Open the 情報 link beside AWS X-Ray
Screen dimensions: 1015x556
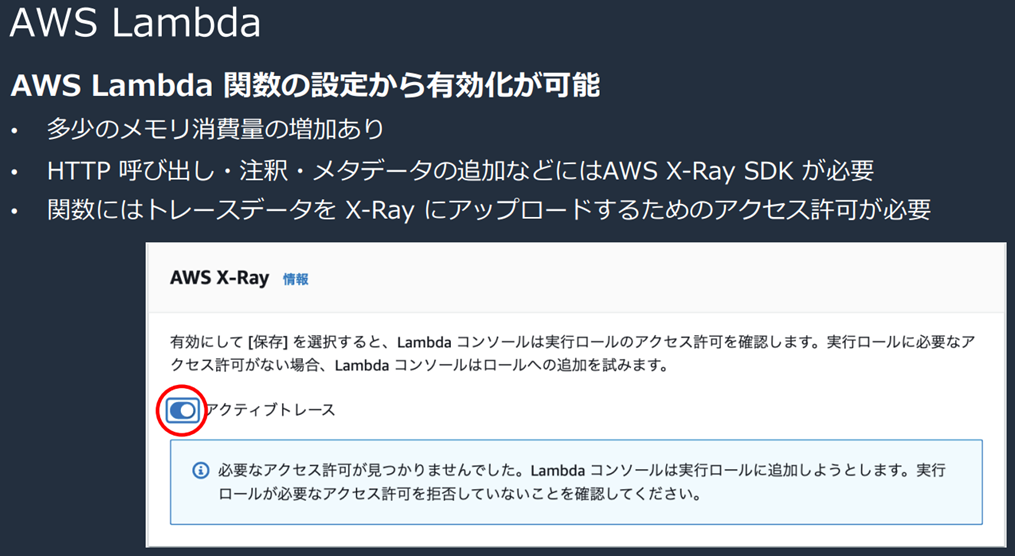[x=296, y=280]
